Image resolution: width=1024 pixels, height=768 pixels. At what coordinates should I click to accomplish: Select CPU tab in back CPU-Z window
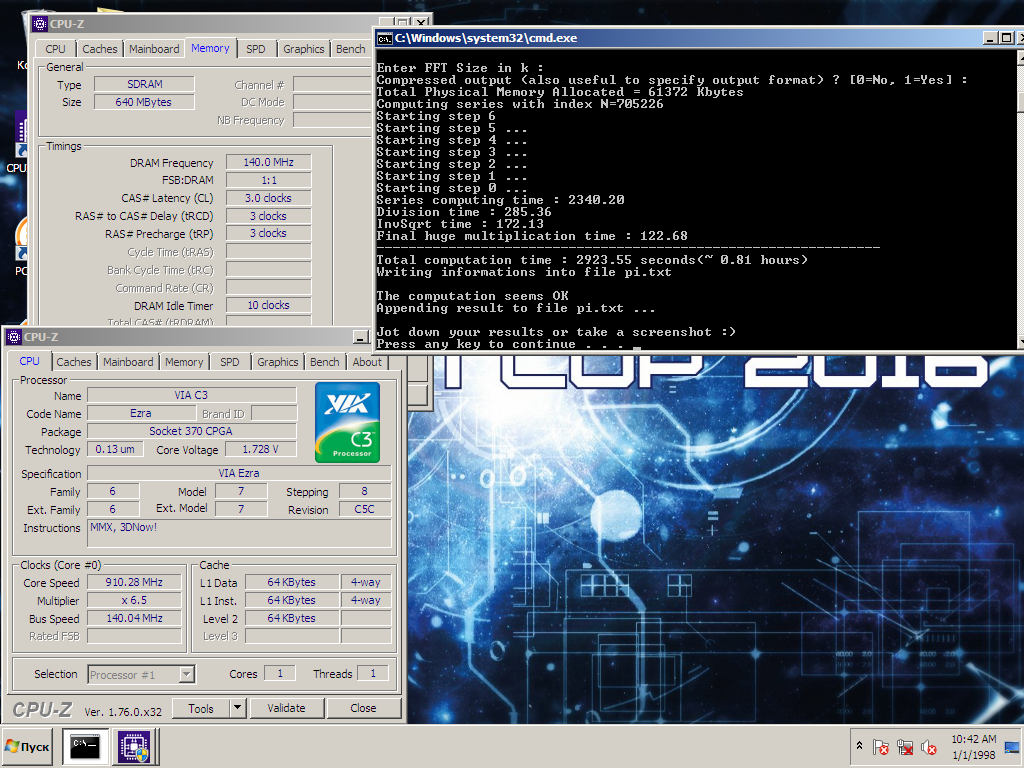56,49
